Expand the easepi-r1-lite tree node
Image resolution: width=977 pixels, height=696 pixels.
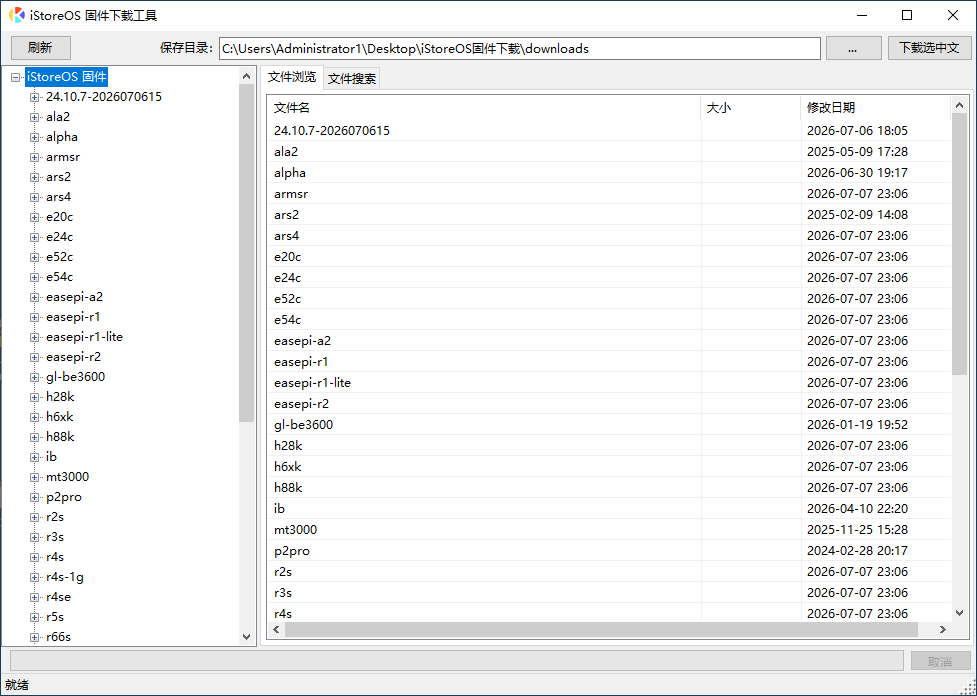click(x=35, y=337)
